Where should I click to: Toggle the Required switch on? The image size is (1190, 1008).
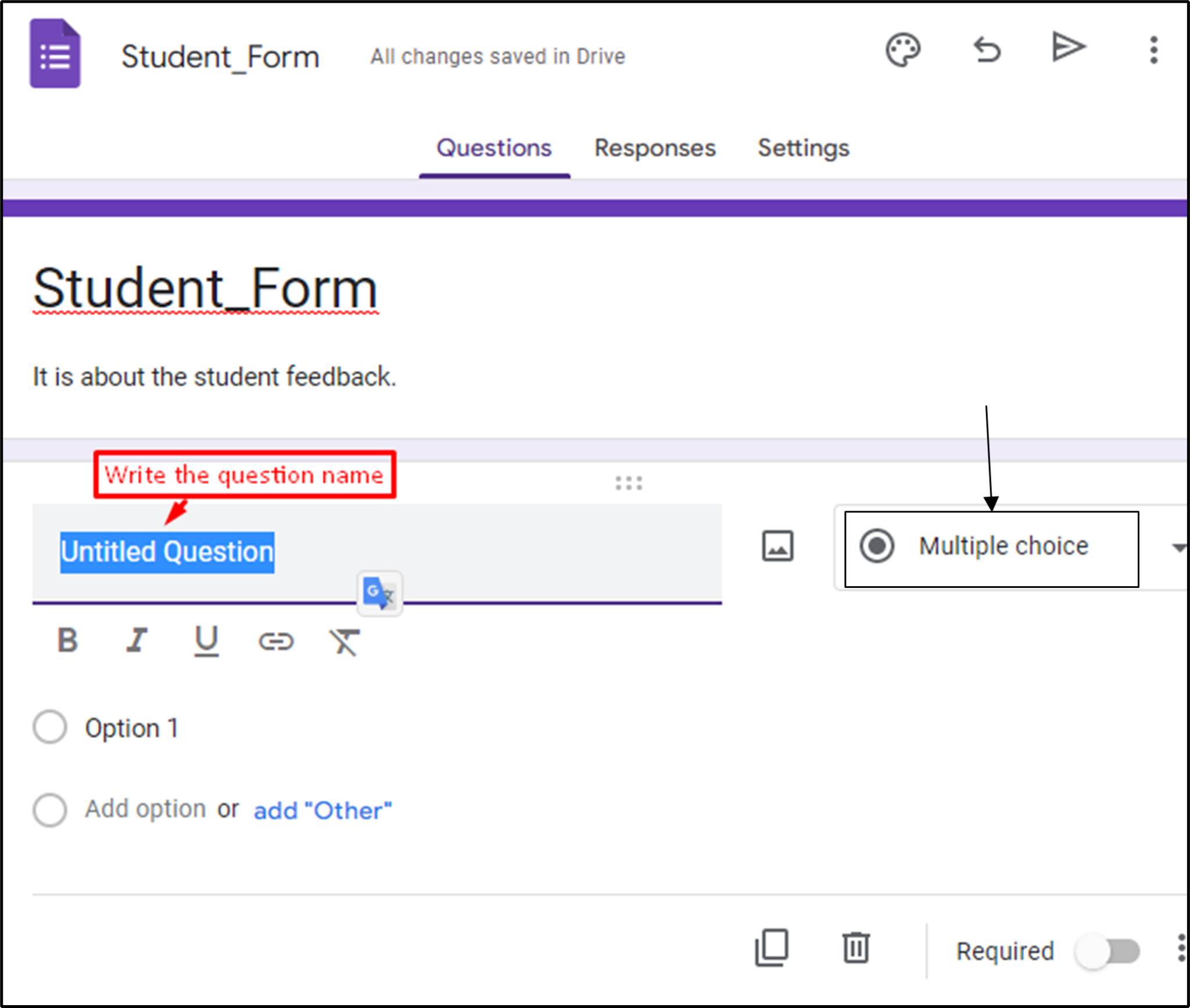[1108, 951]
